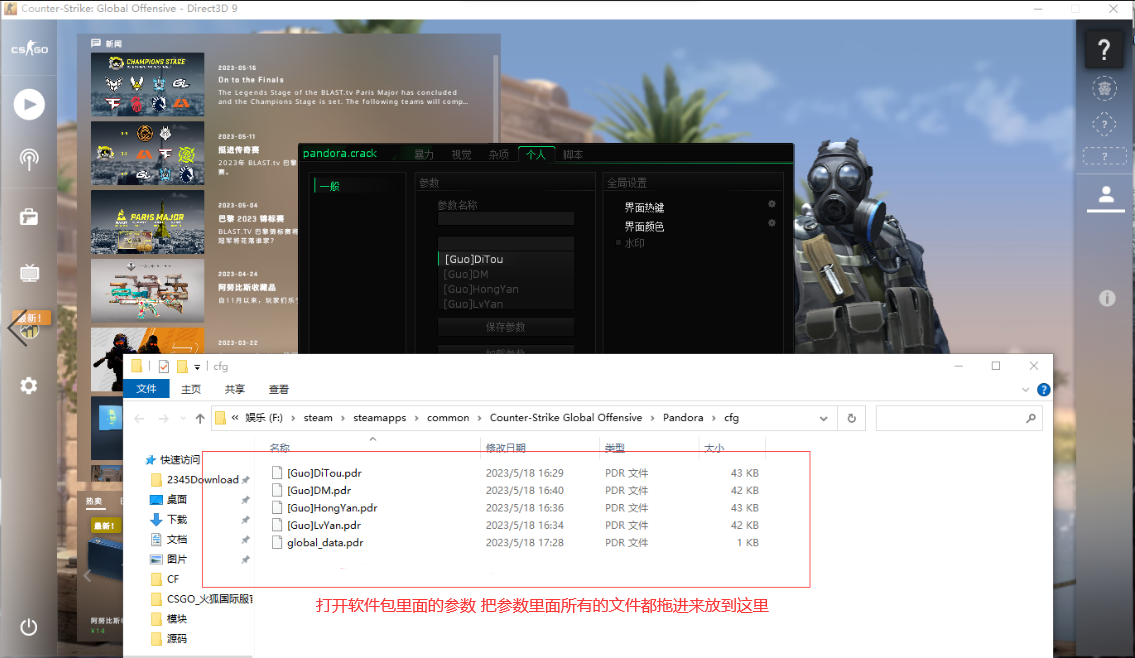
Task: Open the Play menu in the CS:GO sidebar
Action: coord(29,104)
